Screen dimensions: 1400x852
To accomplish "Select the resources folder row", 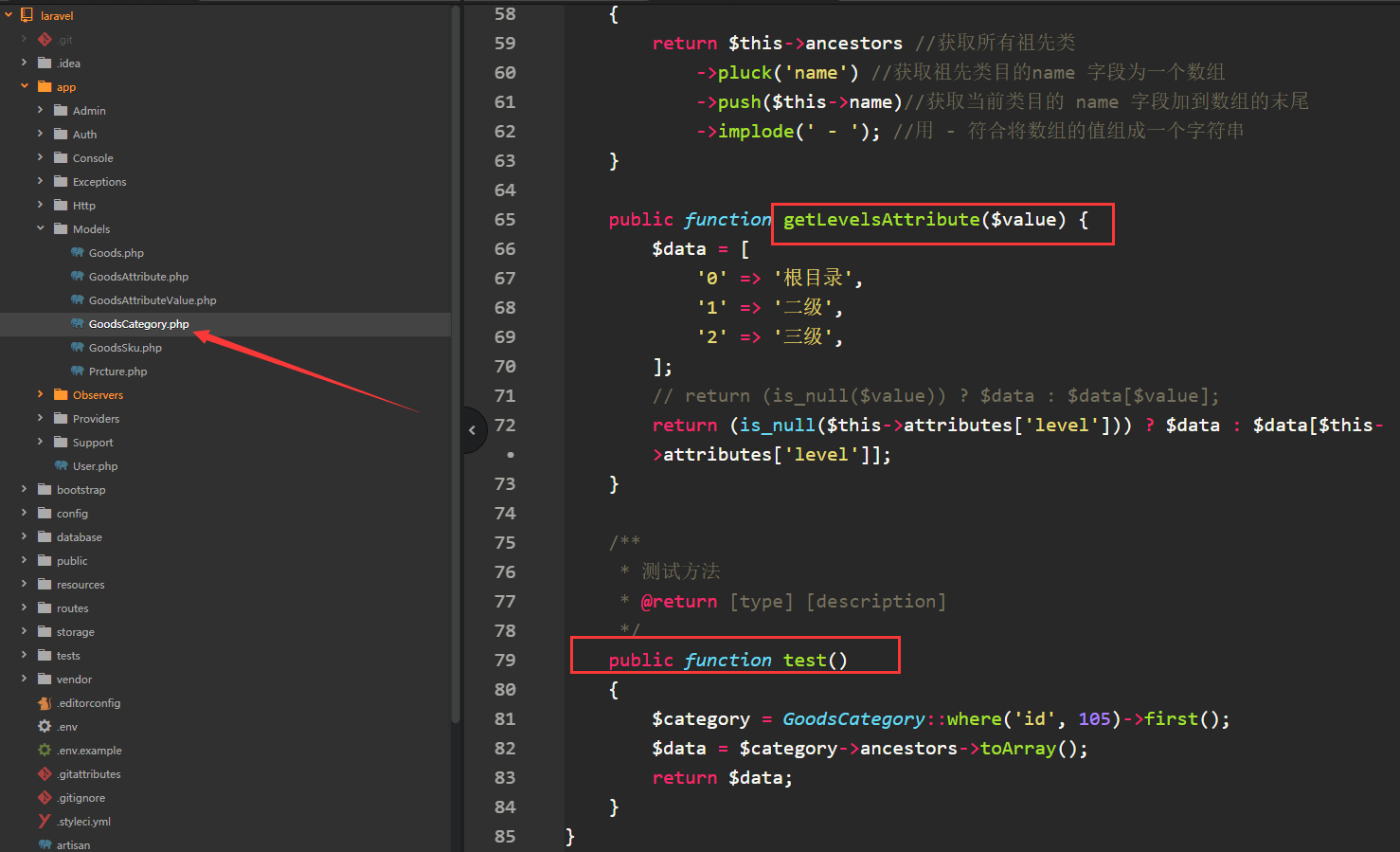I will coord(225,584).
